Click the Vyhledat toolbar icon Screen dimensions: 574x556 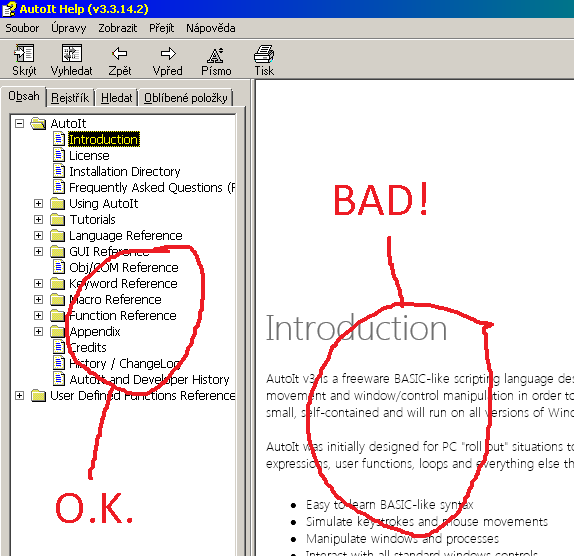pos(72,54)
